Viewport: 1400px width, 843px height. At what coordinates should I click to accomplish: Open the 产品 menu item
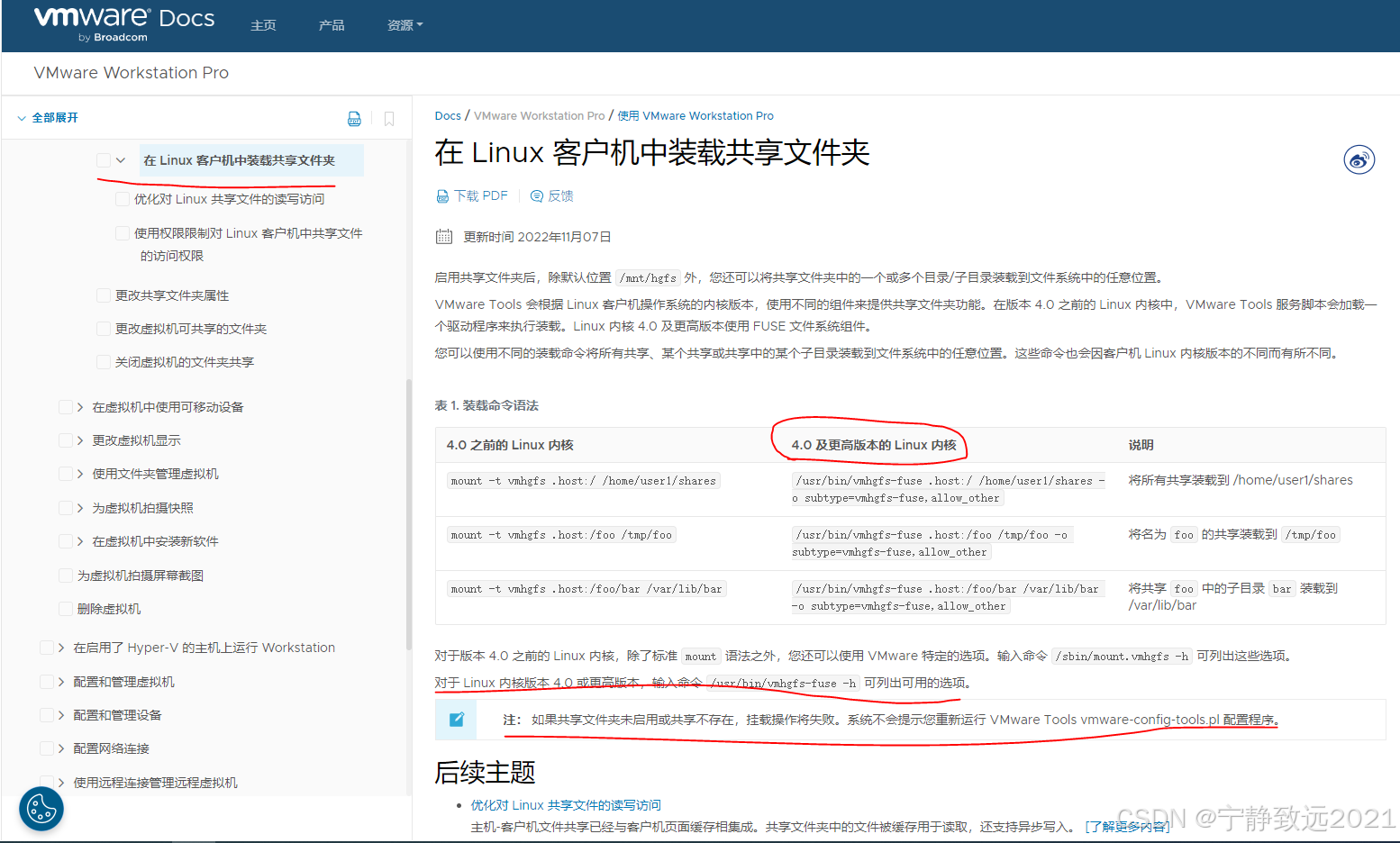point(332,25)
